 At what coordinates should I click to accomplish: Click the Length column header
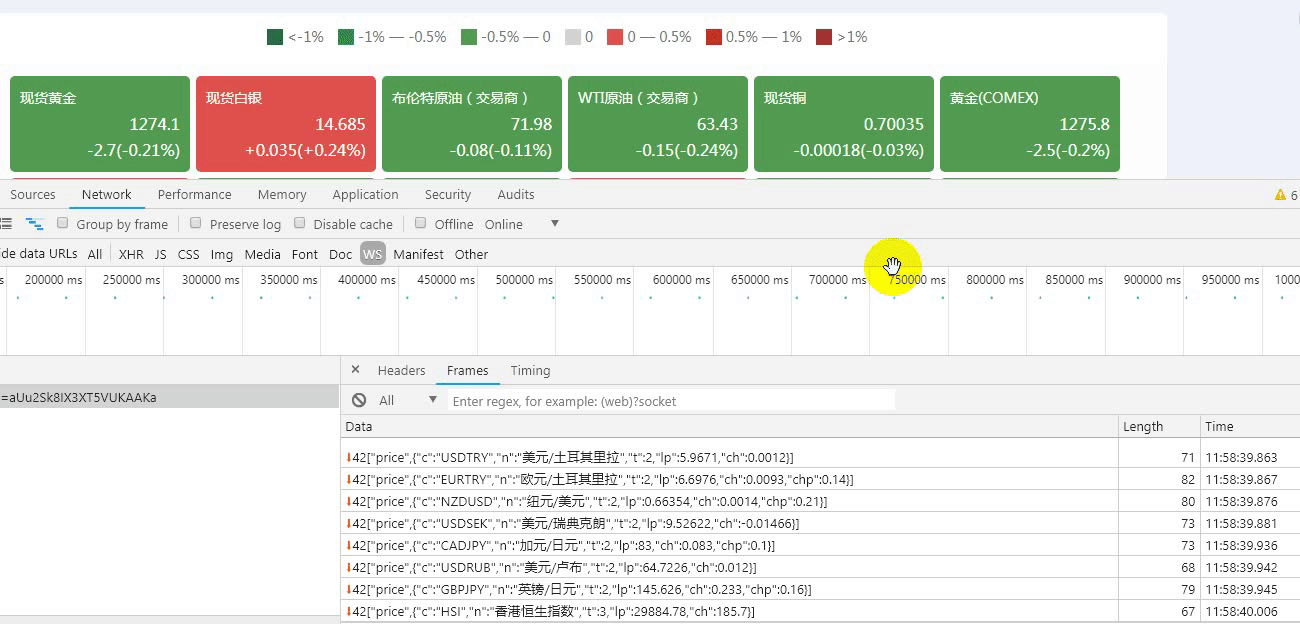(x=1159, y=426)
